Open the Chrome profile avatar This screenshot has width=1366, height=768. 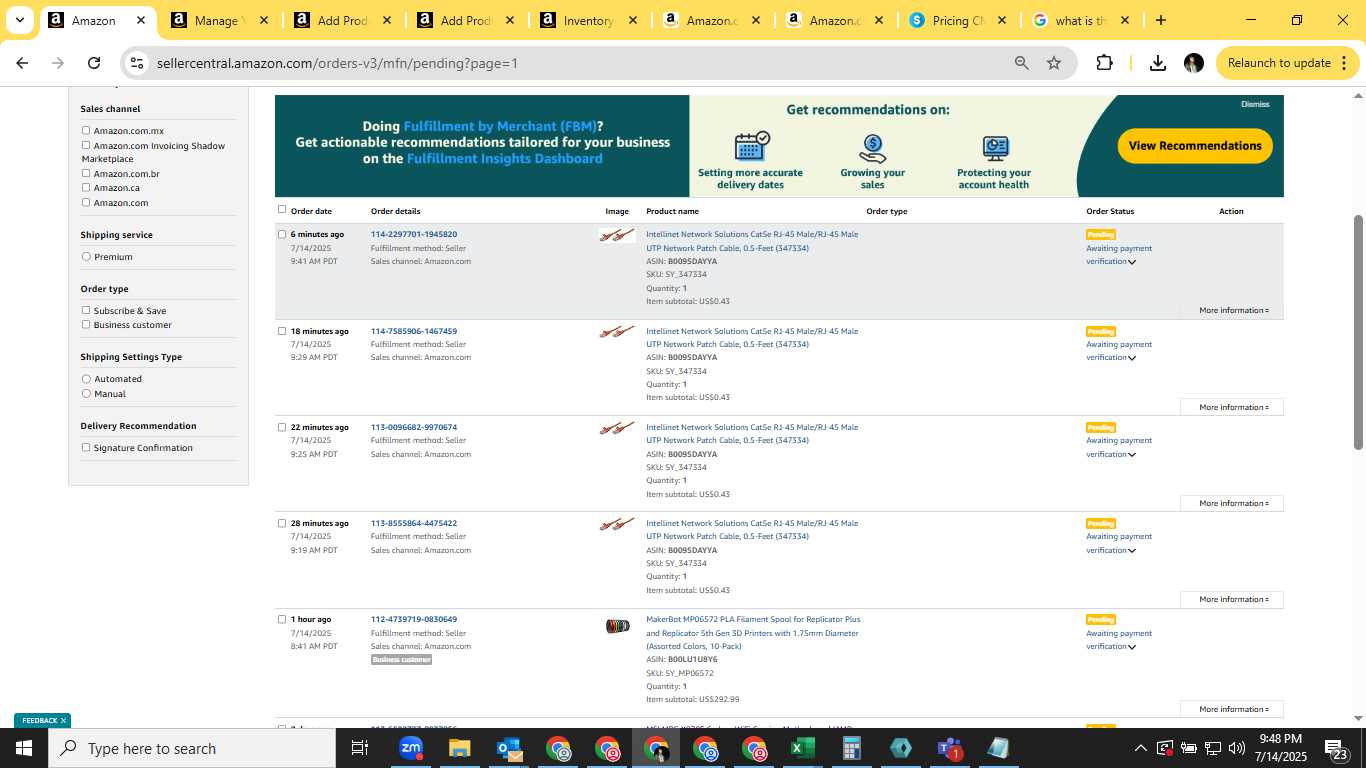pos(1194,63)
